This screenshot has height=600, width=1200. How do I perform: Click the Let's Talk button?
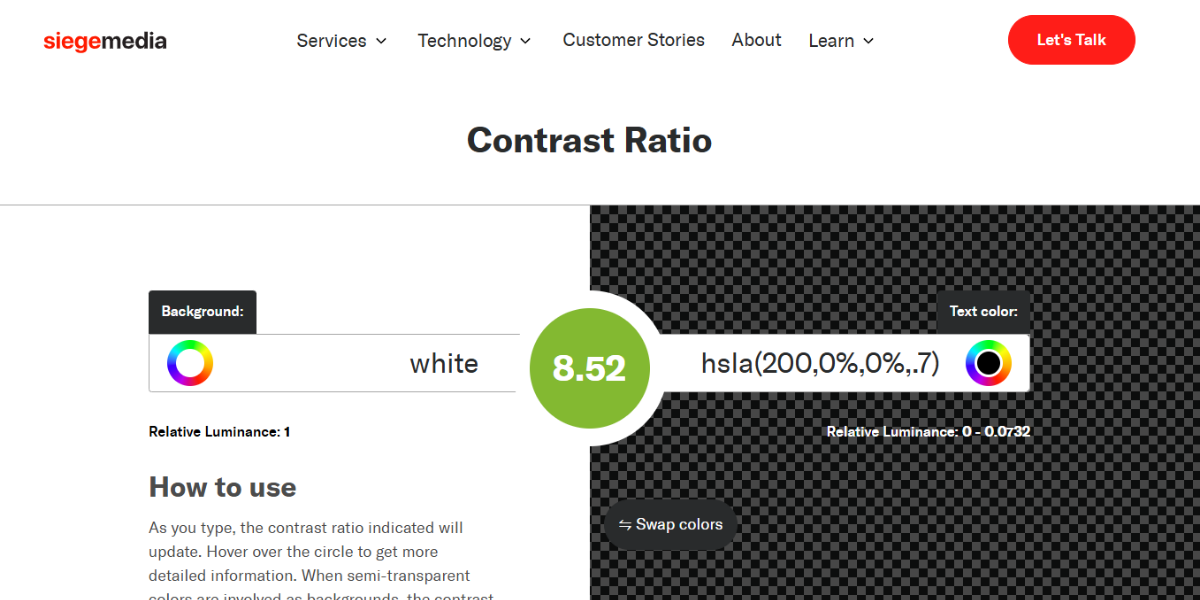tap(1071, 40)
